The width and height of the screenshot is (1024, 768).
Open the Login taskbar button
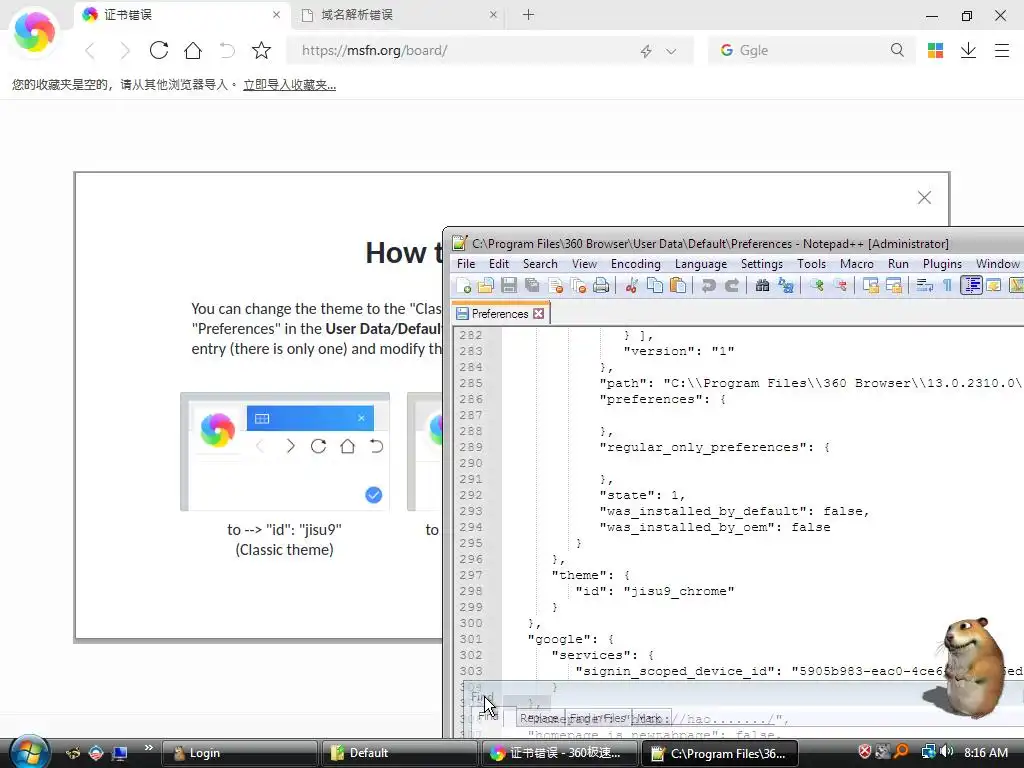(x=238, y=753)
